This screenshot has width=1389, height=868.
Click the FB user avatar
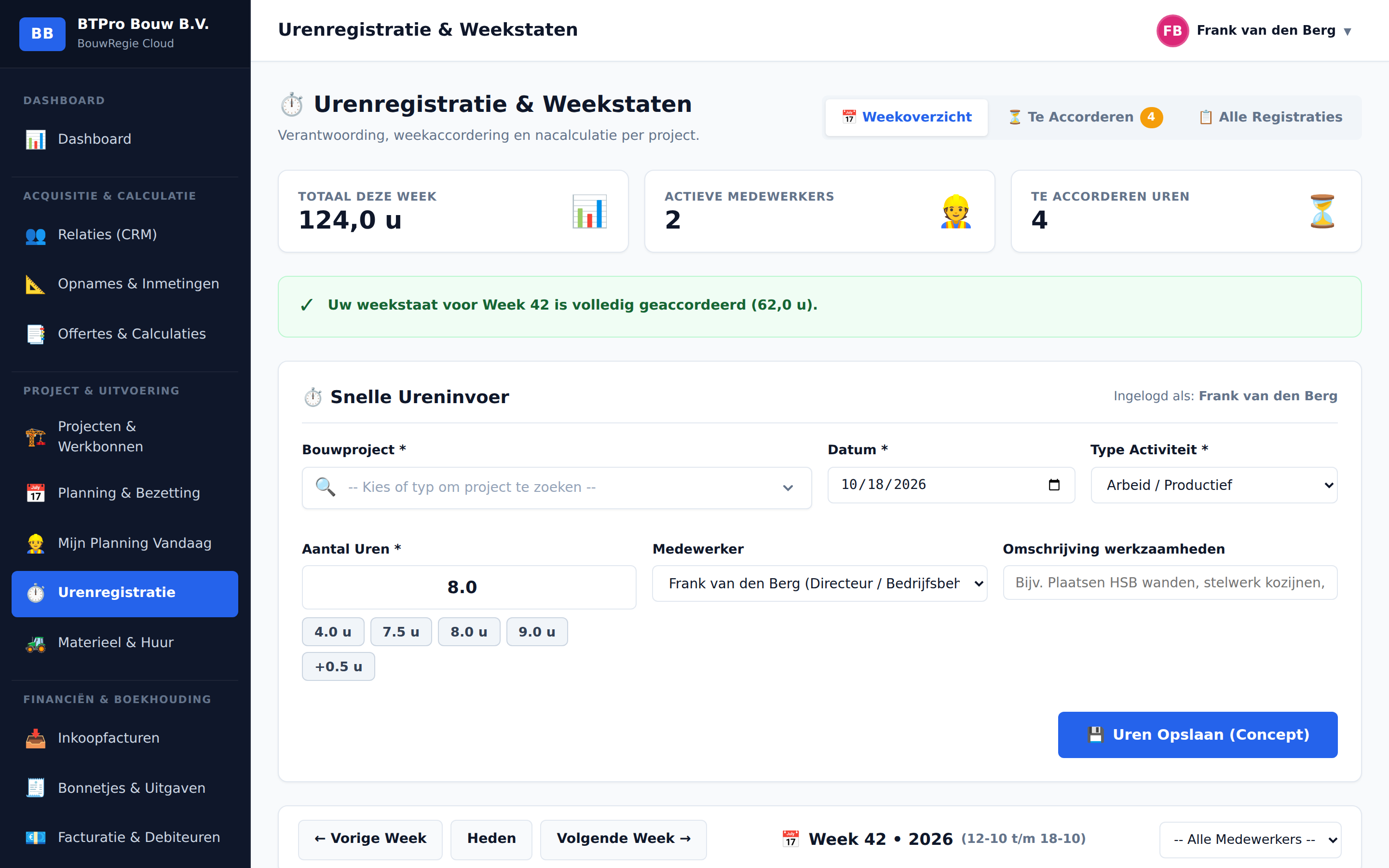[1172, 30]
